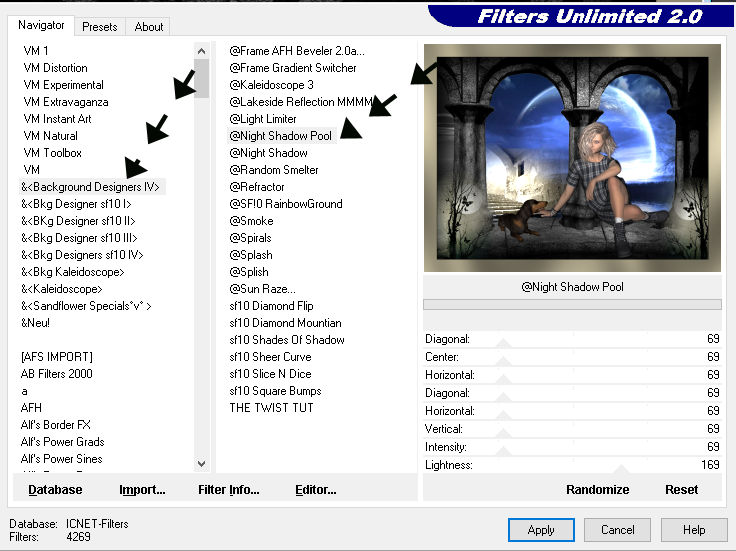736x551 pixels.
Task: Choose the @Kaleidoscope 3 filter
Action: point(271,85)
